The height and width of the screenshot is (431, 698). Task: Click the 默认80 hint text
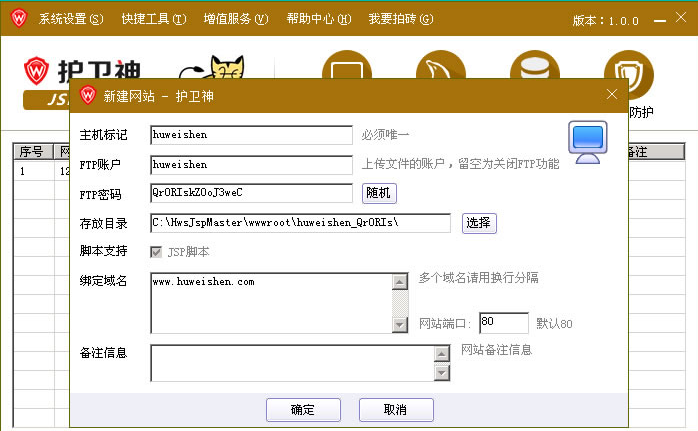(554, 324)
